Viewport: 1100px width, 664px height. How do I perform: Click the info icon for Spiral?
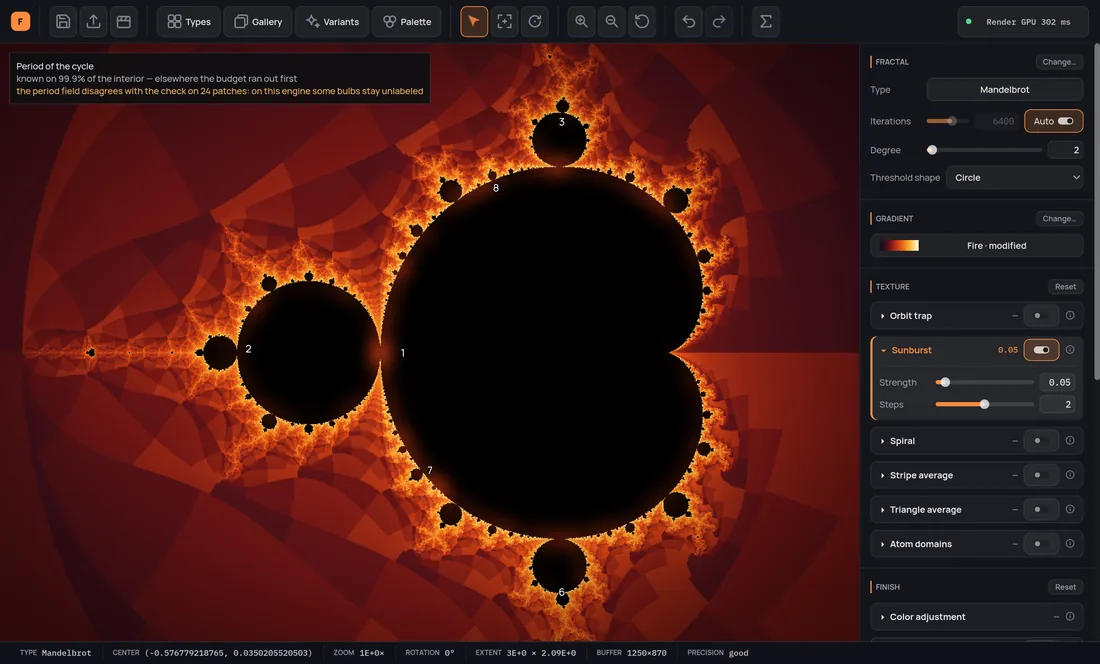tap(1070, 440)
